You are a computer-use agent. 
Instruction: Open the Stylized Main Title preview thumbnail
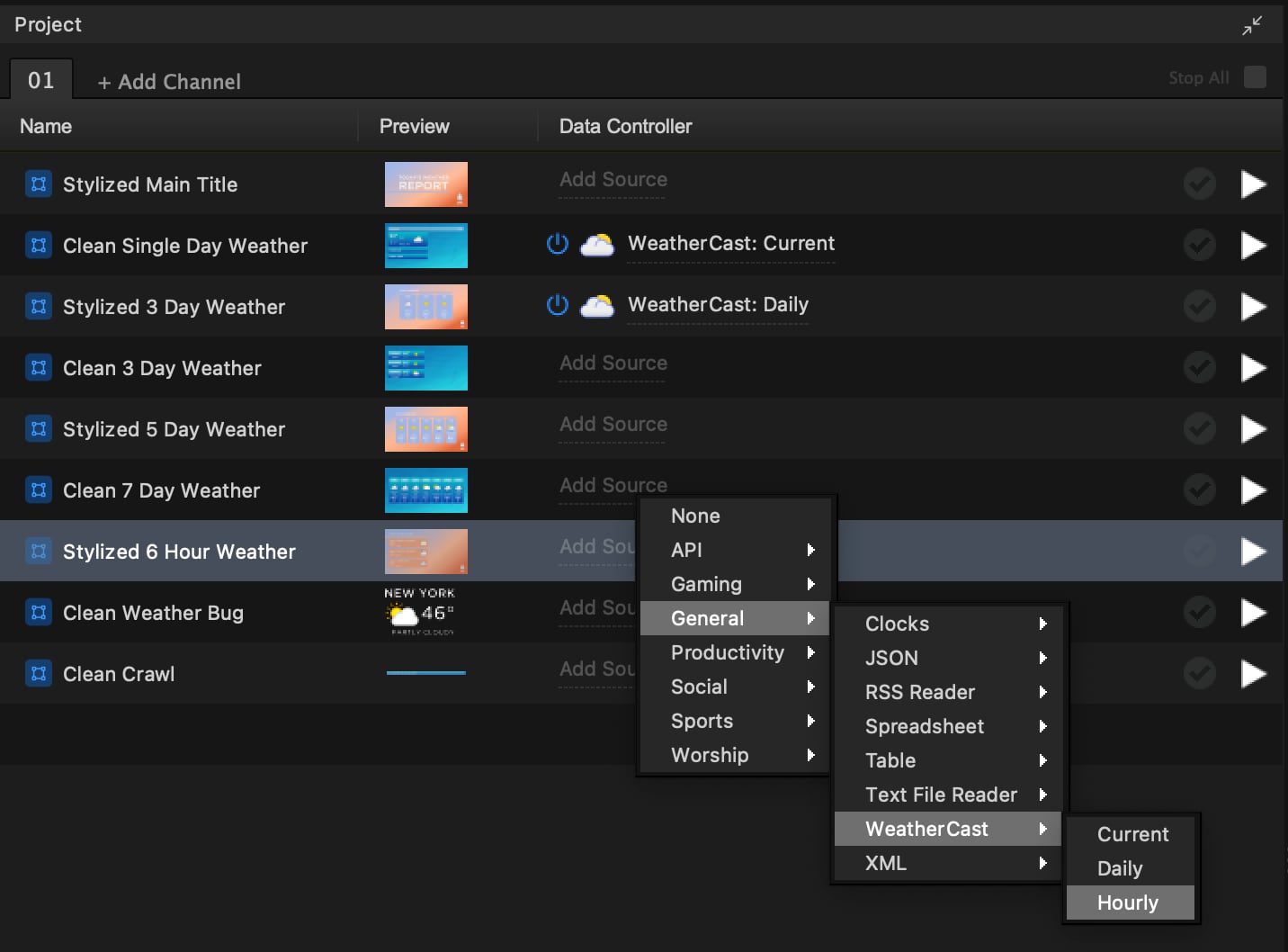click(426, 184)
